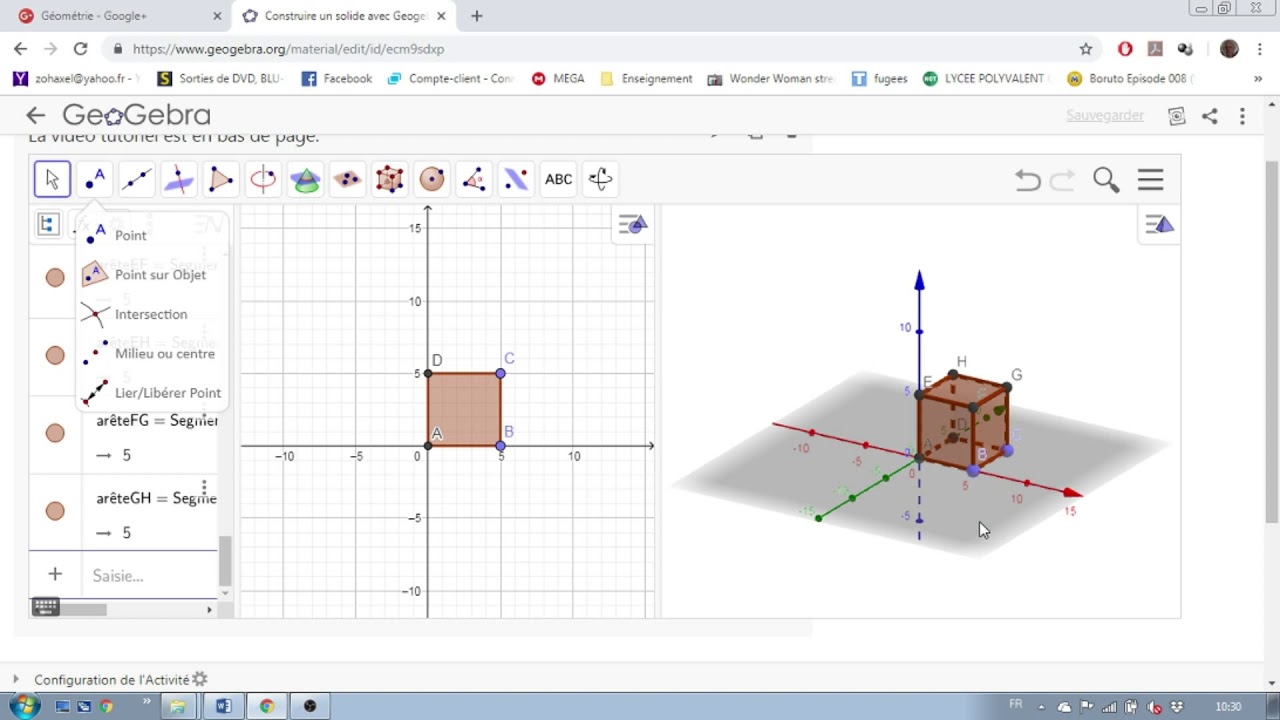Select the Perpendicular line tool
This screenshot has width=1280, height=720.
179,180
